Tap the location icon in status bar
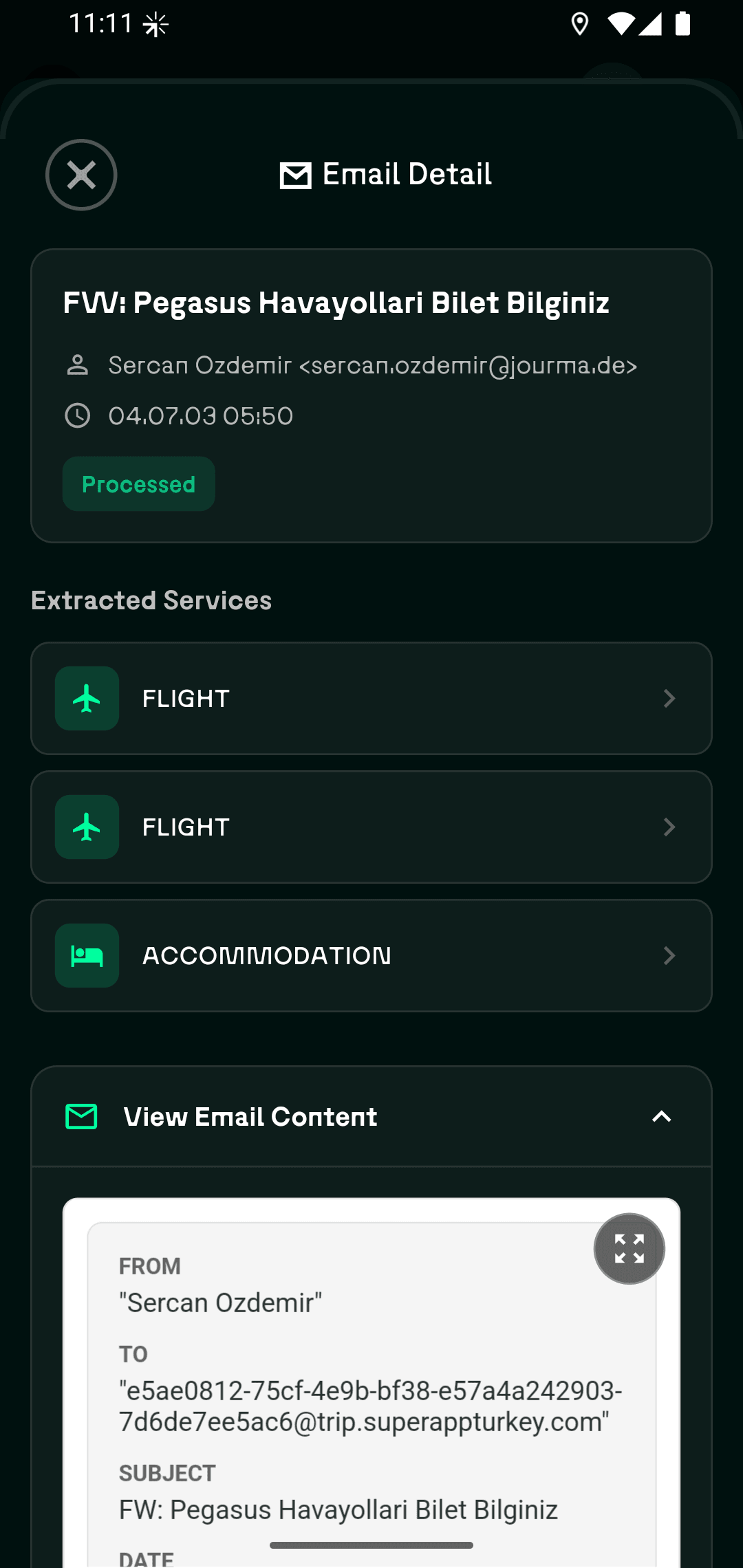This screenshot has height=1568, width=743. coord(580,24)
